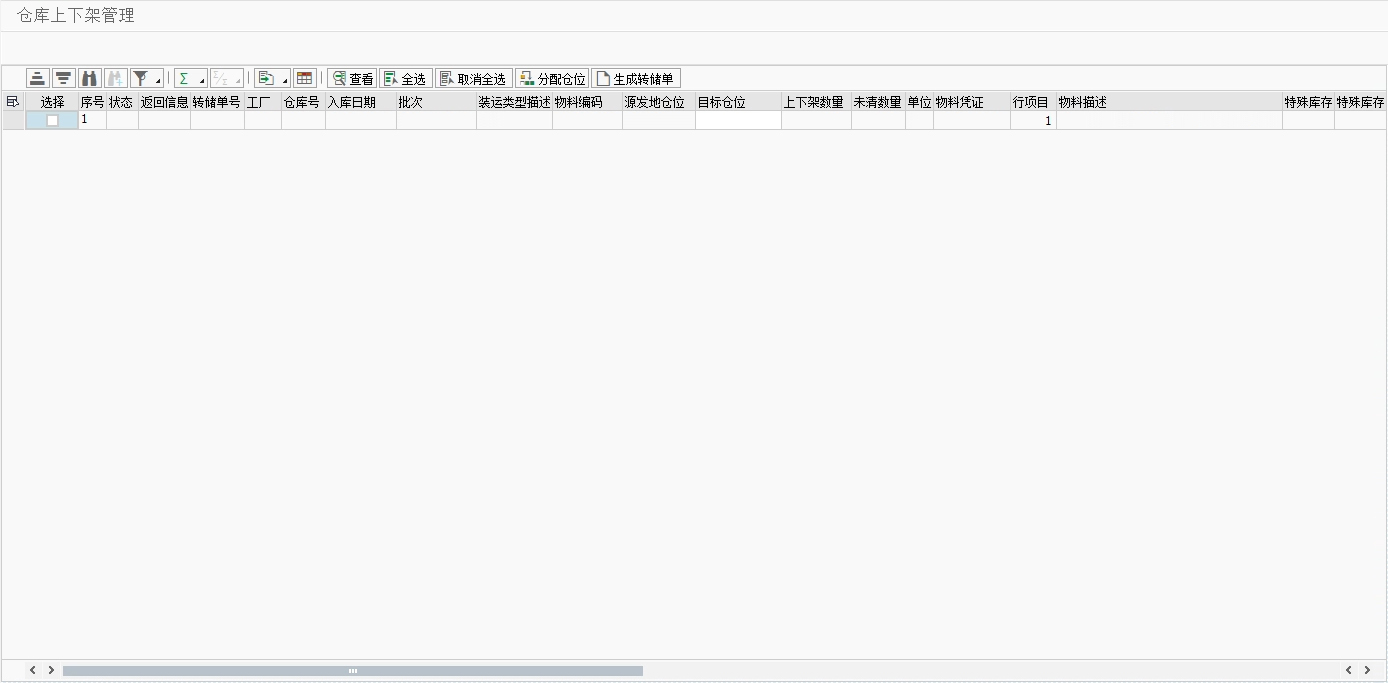This screenshot has width=1388, height=683.
Task: Click the sort descending icon
Action: pyautogui.click(x=64, y=79)
